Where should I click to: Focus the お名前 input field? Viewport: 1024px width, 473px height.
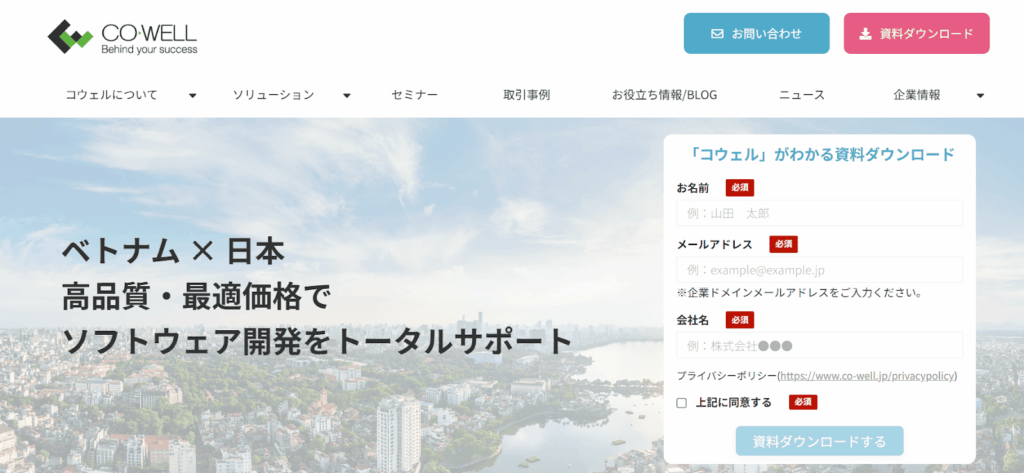[x=819, y=213]
